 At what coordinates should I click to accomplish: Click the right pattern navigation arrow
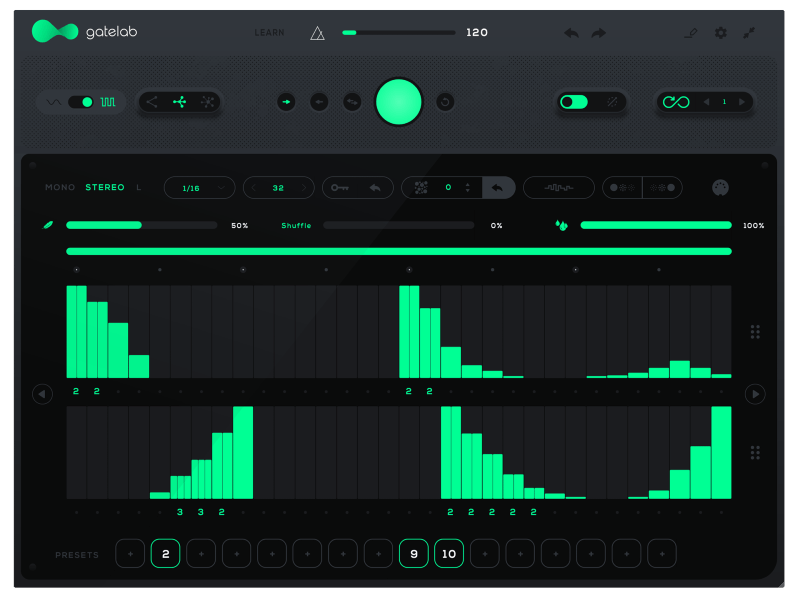pyautogui.click(x=756, y=394)
